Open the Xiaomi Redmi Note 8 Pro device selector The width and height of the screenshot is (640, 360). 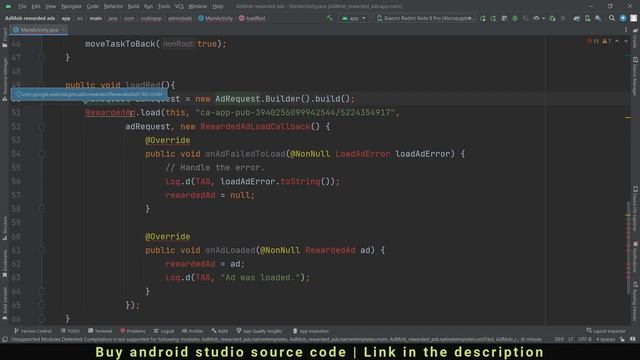pyautogui.click(x=424, y=18)
